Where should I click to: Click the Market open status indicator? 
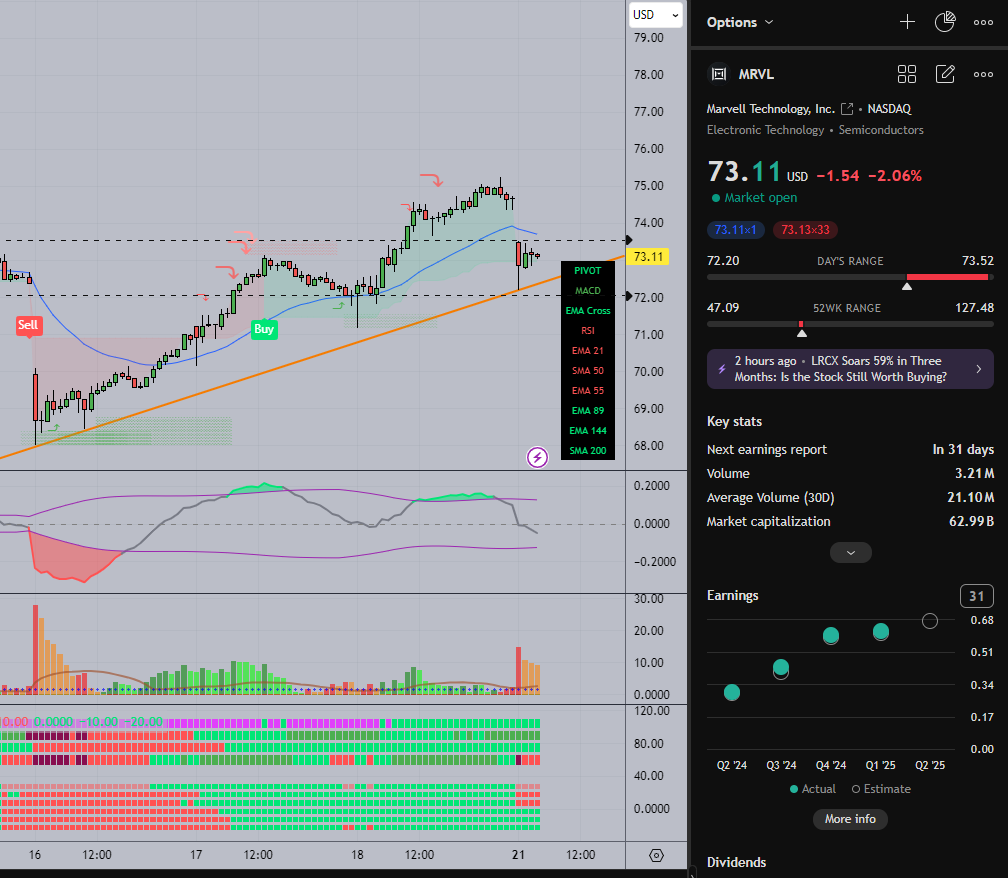[754, 198]
